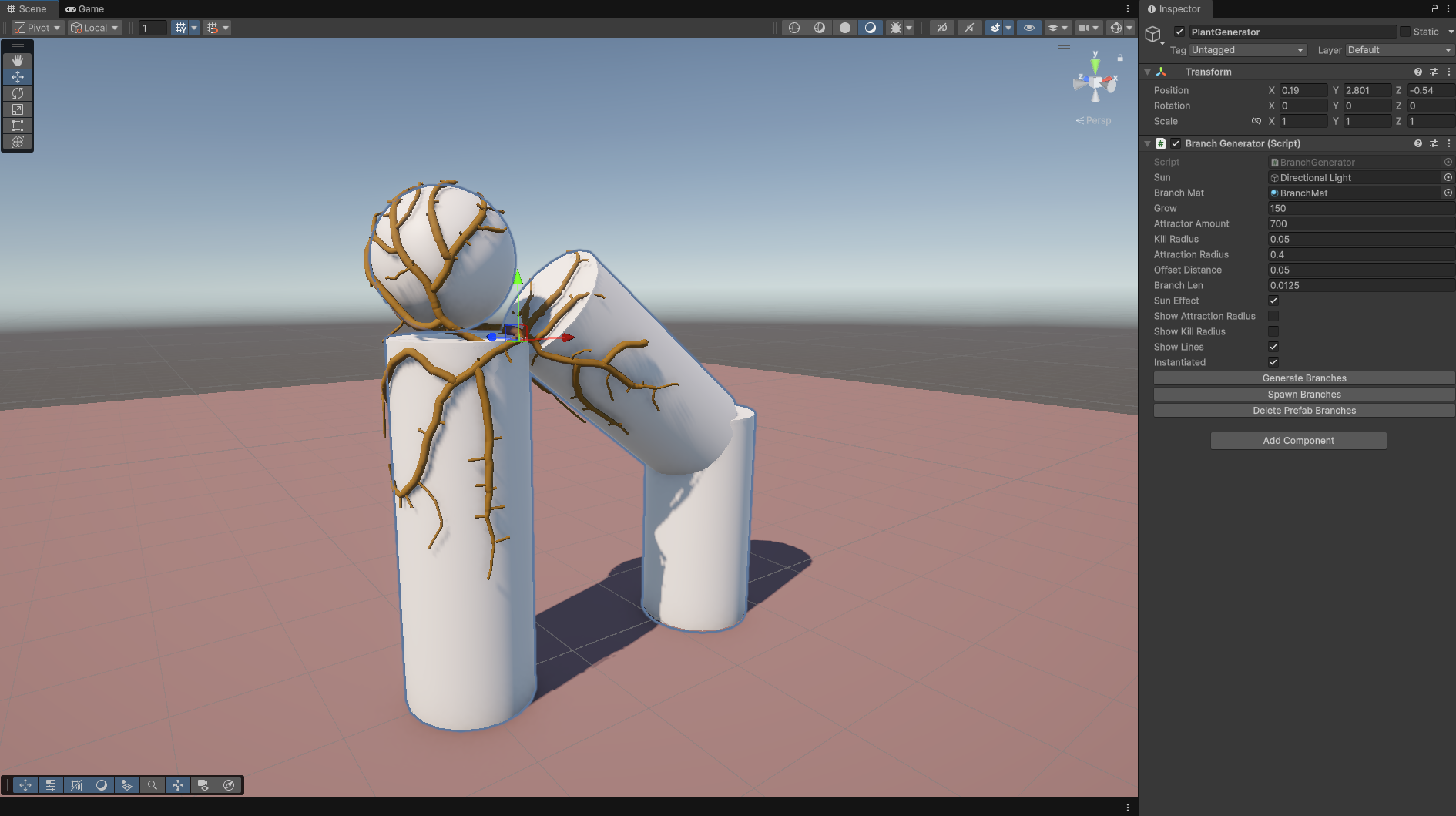Disable the Sun Effect checkbox

click(1273, 301)
